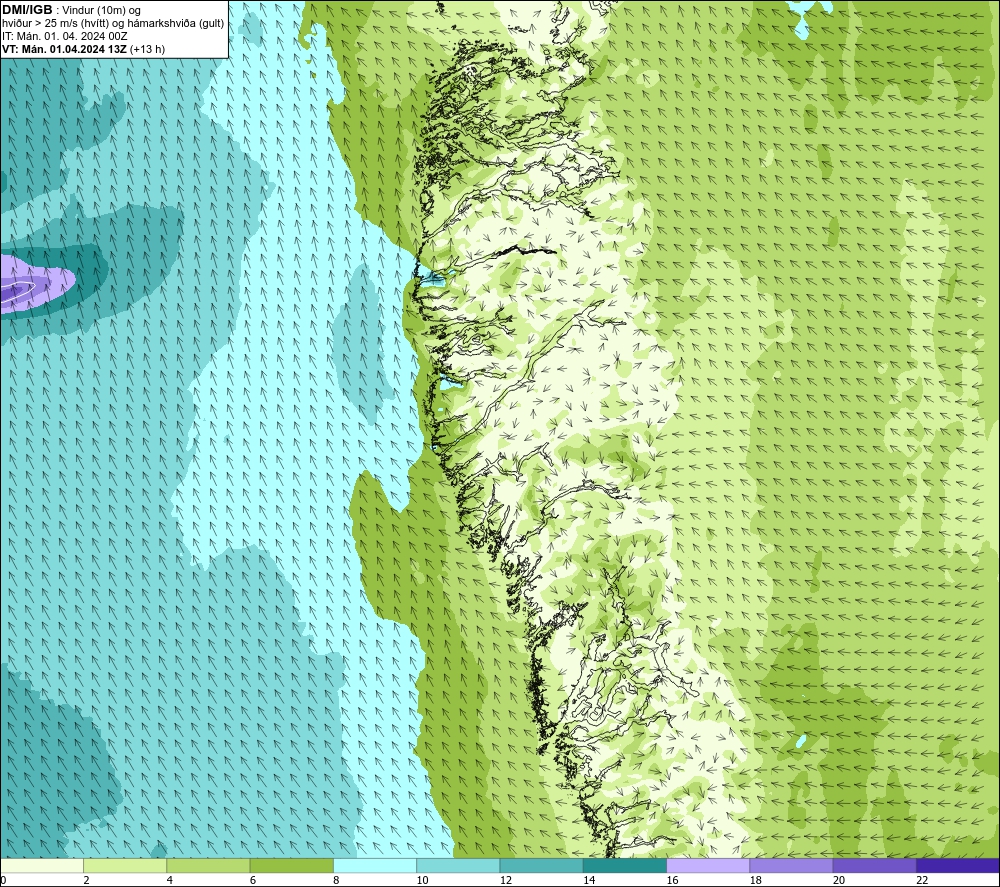Click the legend scale label '6'
The image size is (1000, 887).
coord(253,880)
